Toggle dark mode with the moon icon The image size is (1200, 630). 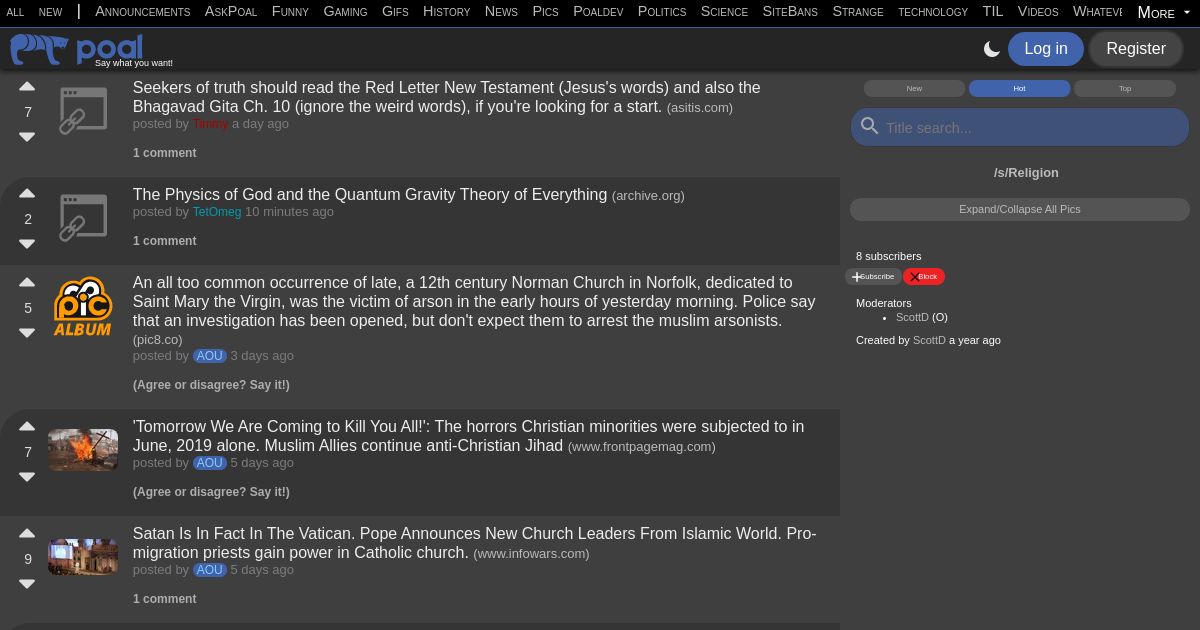(x=992, y=49)
